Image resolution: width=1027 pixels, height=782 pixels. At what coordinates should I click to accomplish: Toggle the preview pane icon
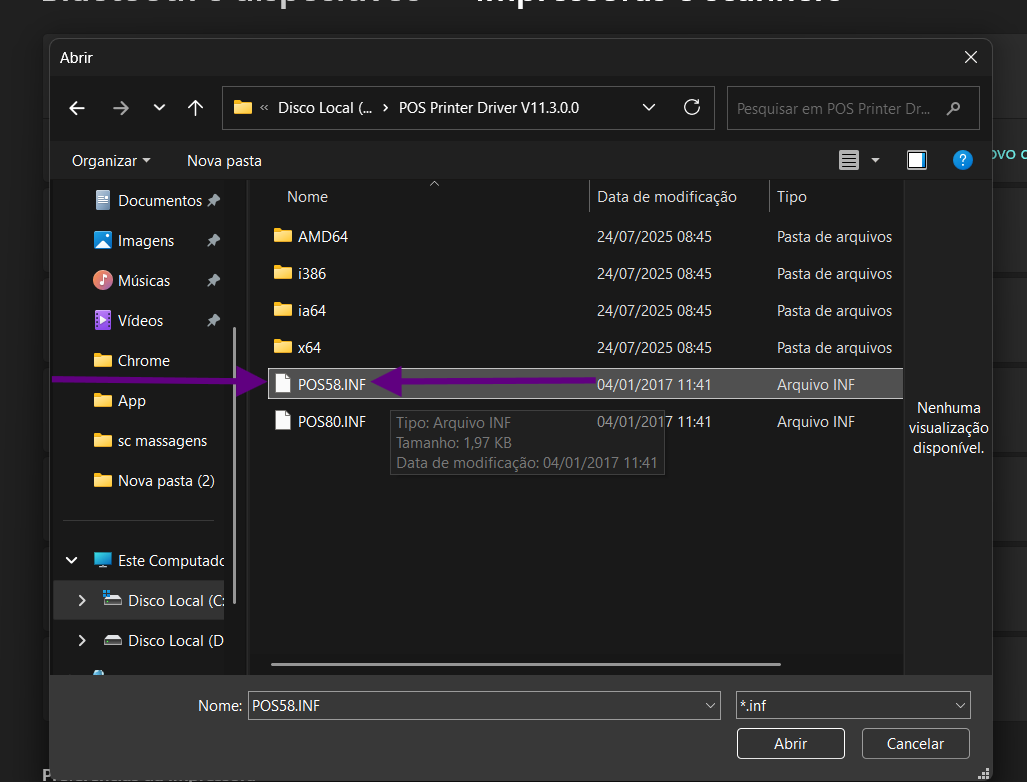pyautogui.click(x=916, y=160)
